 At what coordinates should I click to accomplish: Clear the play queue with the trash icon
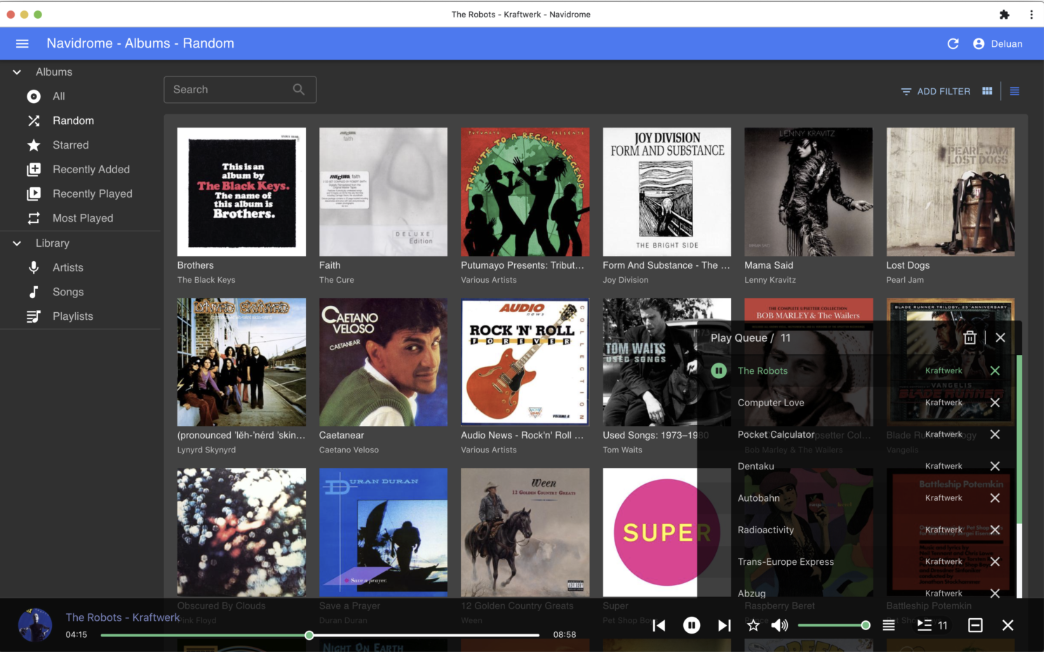(969, 338)
